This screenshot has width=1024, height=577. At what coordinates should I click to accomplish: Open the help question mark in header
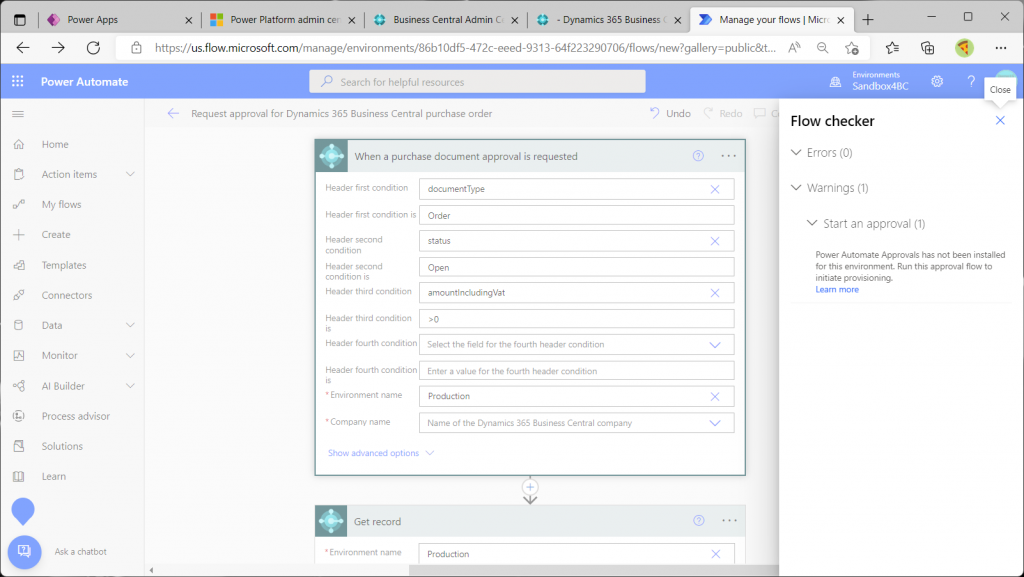(971, 82)
